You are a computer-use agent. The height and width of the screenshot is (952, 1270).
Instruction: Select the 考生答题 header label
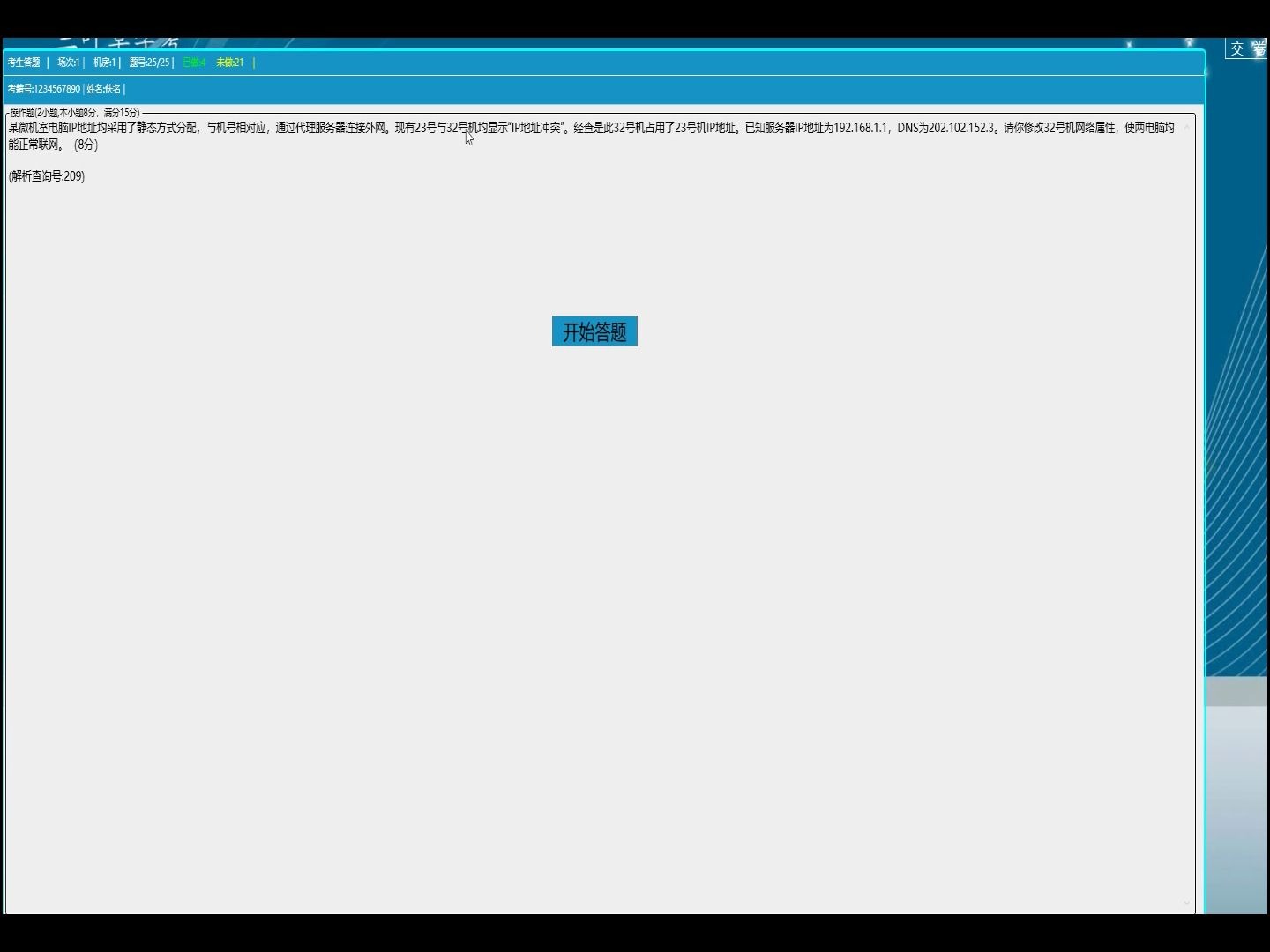coord(24,63)
